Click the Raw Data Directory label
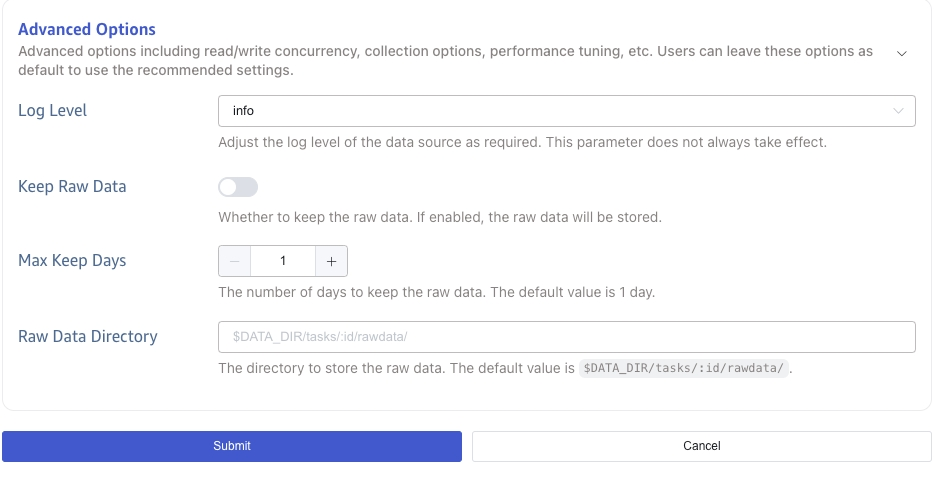This screenshot has height=489, width=934. click(x=88, y=337)
